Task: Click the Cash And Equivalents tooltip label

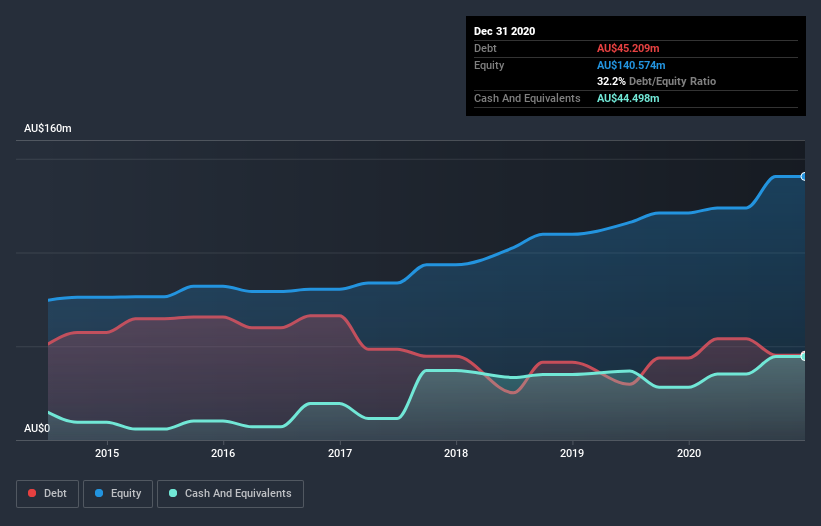Action: click(527, 98)
